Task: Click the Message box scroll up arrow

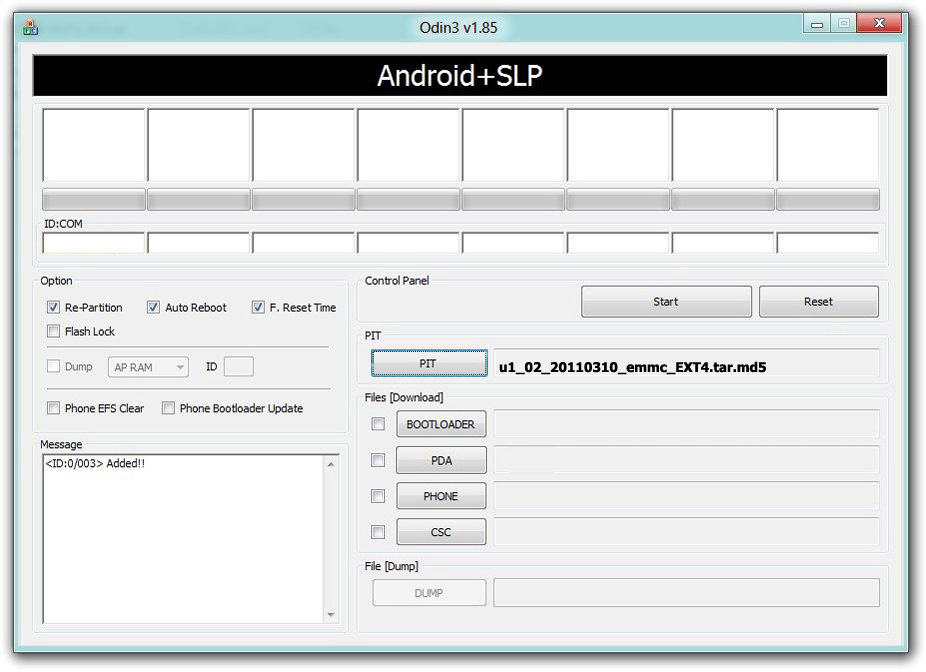Action: (x=331, y=465)
